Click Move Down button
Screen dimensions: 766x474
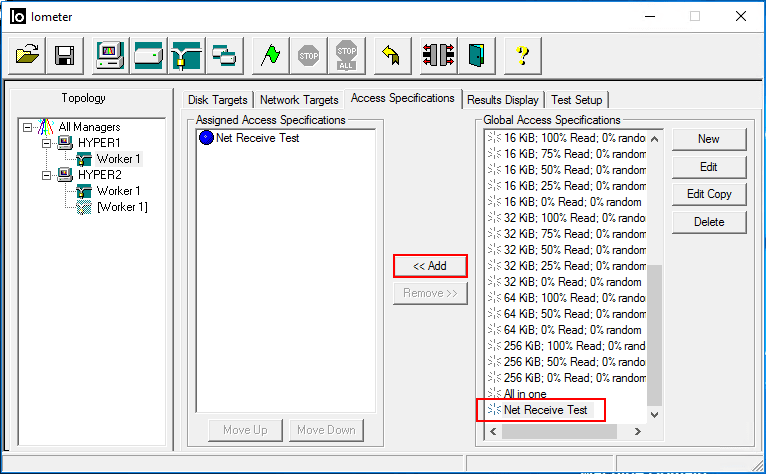click(326, 430)
